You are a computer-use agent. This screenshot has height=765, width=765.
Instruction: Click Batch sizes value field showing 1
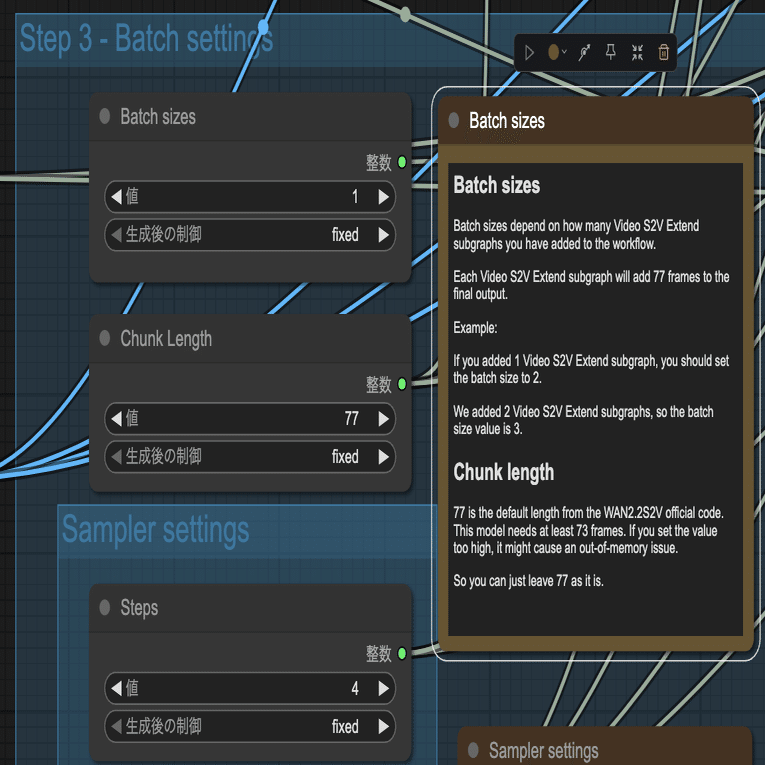click(250, 197)
